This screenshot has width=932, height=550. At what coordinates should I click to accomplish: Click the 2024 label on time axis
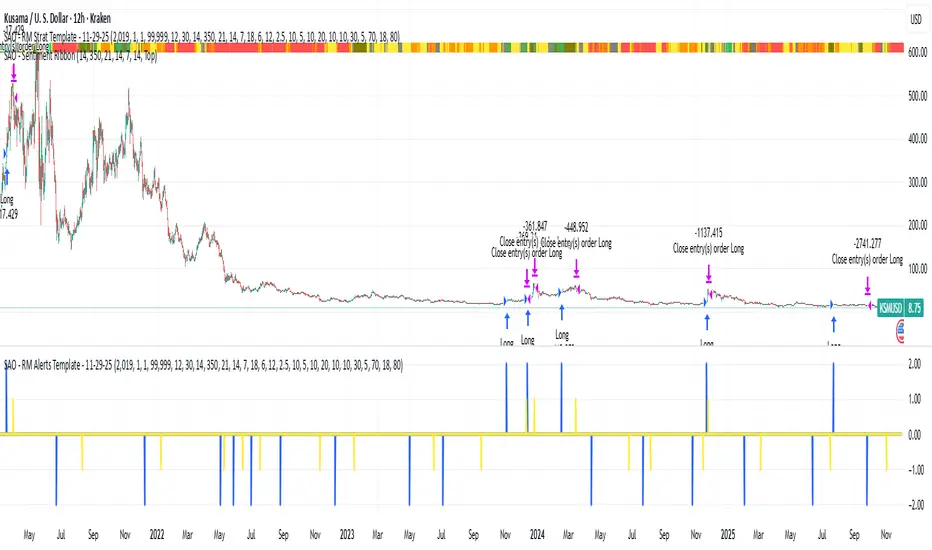[x=537, y=535]
